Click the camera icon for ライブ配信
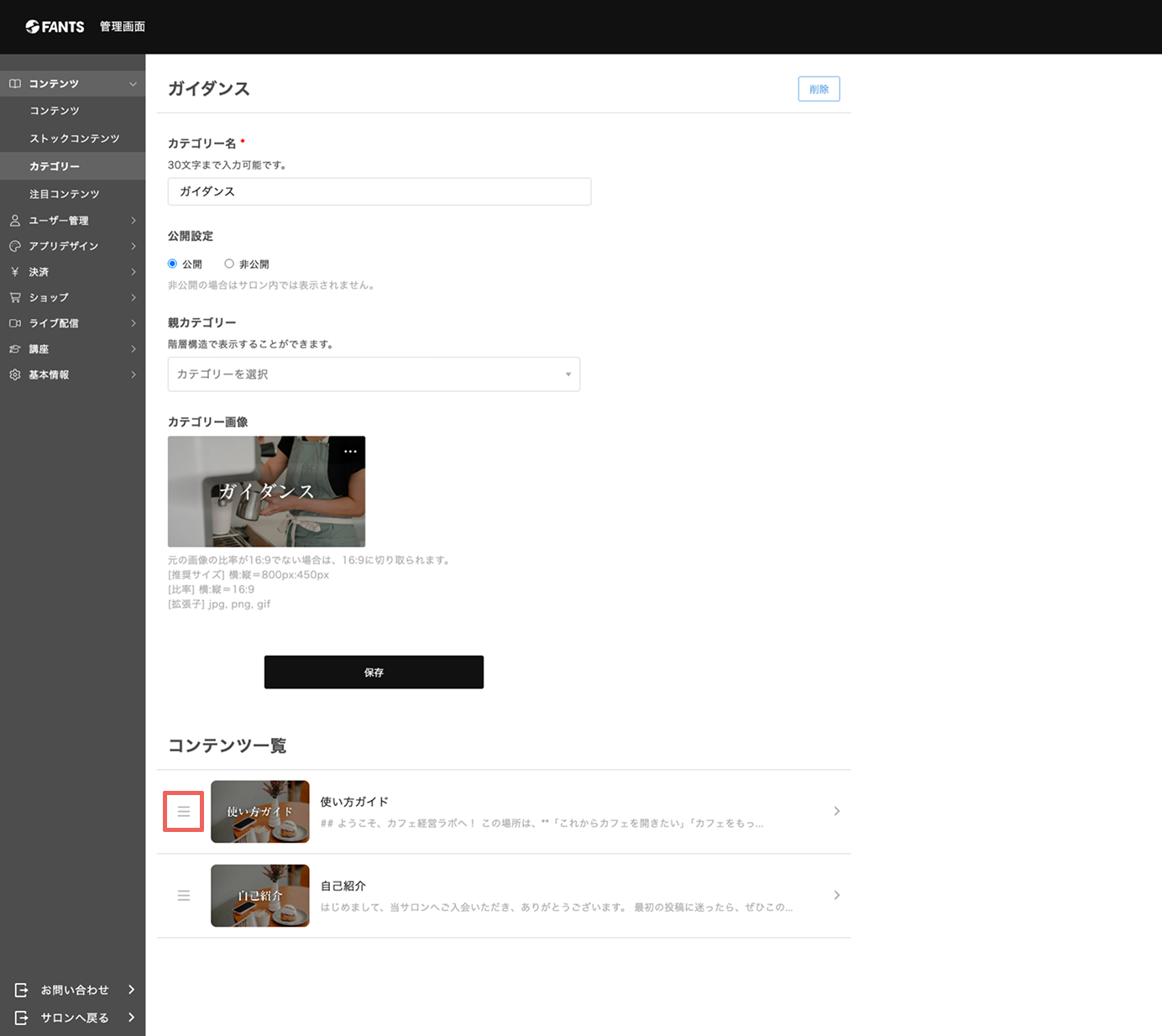 [15, 323]
